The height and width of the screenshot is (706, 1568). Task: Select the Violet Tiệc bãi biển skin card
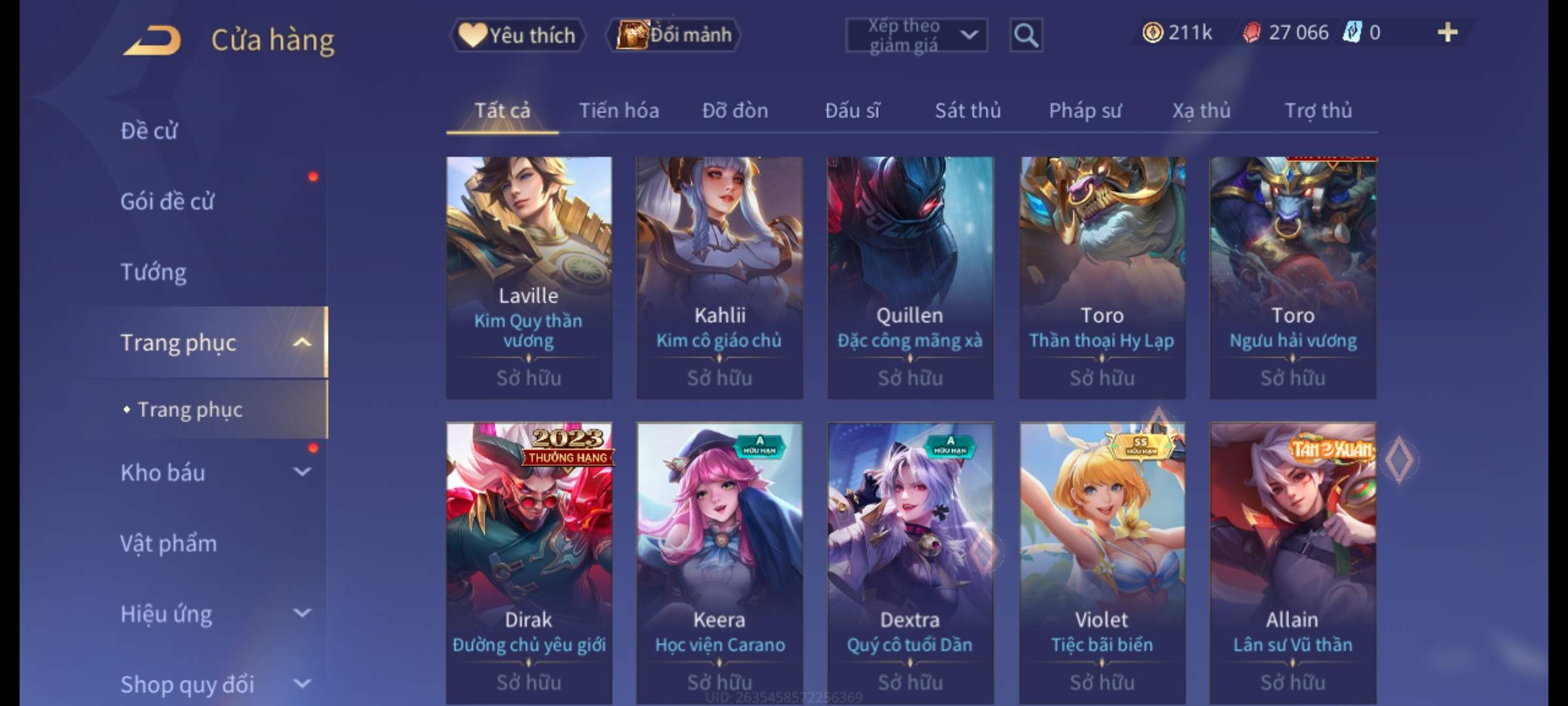pyautogui.click(x=1102, y=563)
